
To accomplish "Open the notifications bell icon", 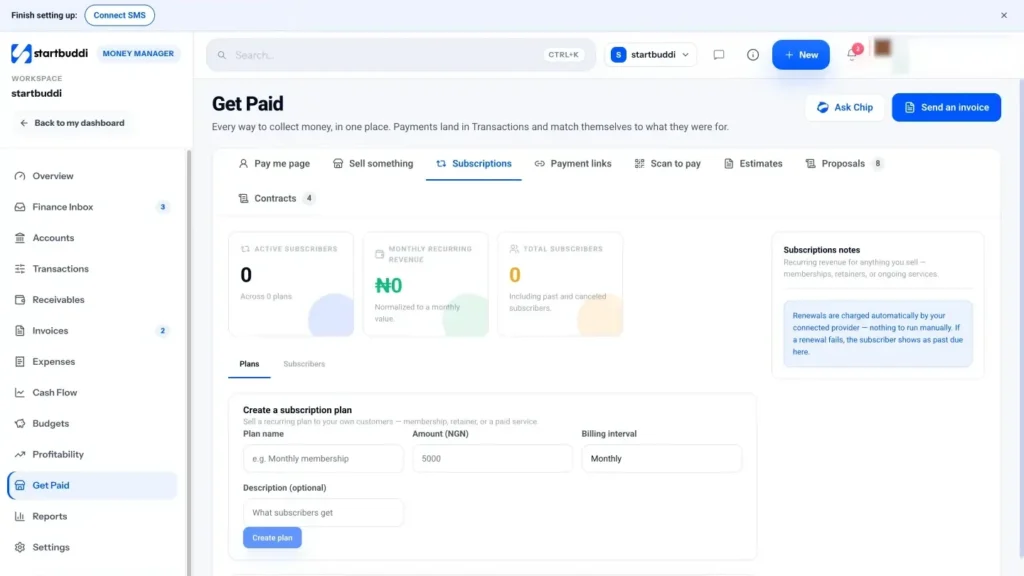I will tap(852, 55).
